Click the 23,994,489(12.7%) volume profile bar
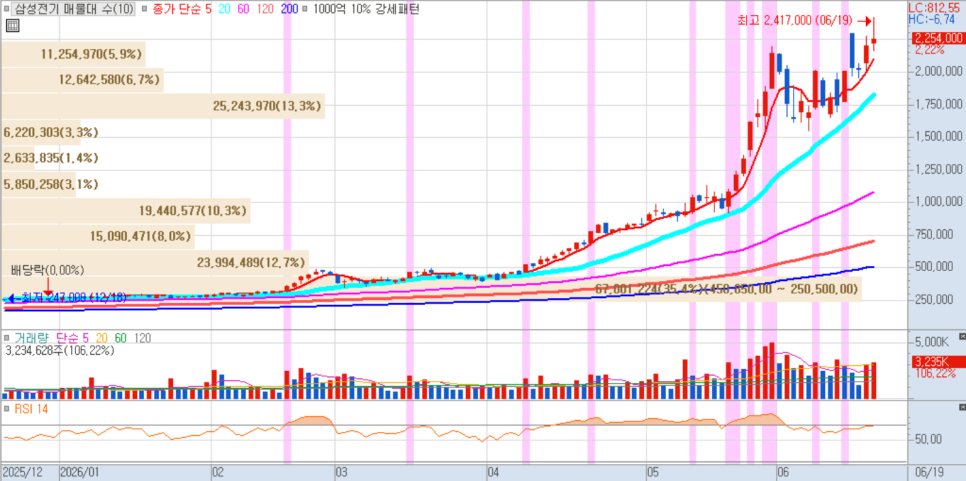The image size is (966, 481). 155,262
